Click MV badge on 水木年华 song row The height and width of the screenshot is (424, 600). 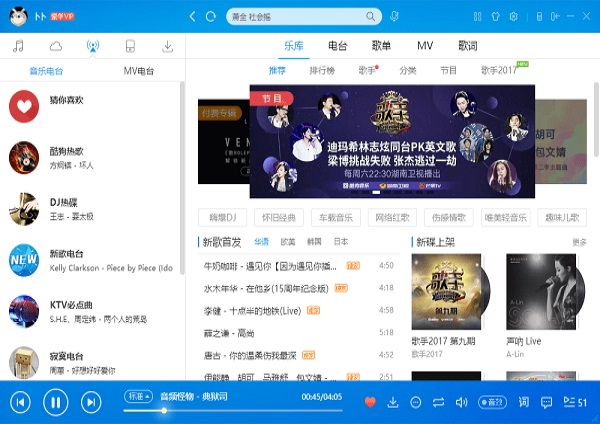[x=341, y=288]
